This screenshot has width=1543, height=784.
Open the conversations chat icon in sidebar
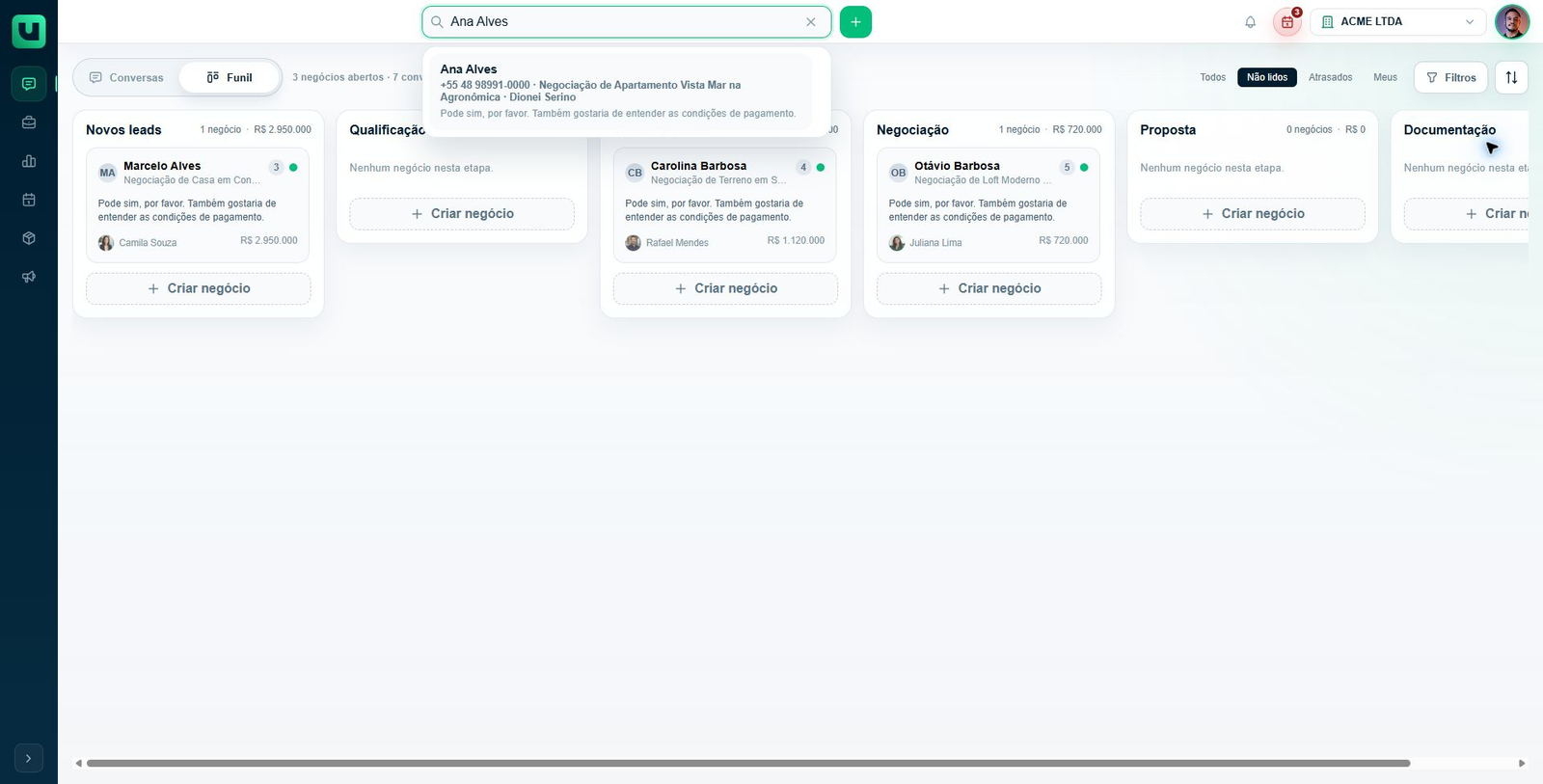pos(29,84)
